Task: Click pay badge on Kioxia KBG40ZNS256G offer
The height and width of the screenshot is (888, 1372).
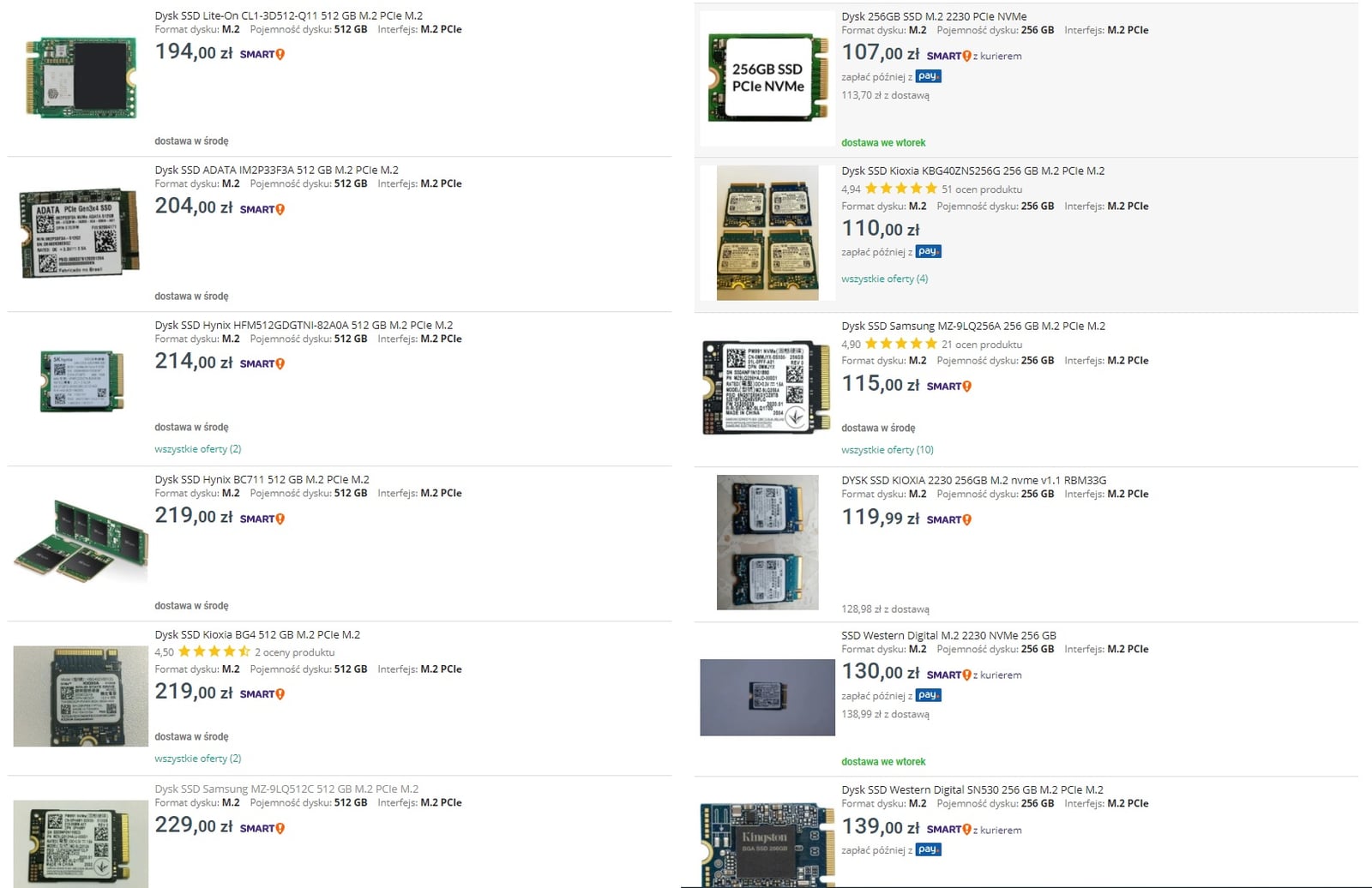Action: tap(928, 251)
